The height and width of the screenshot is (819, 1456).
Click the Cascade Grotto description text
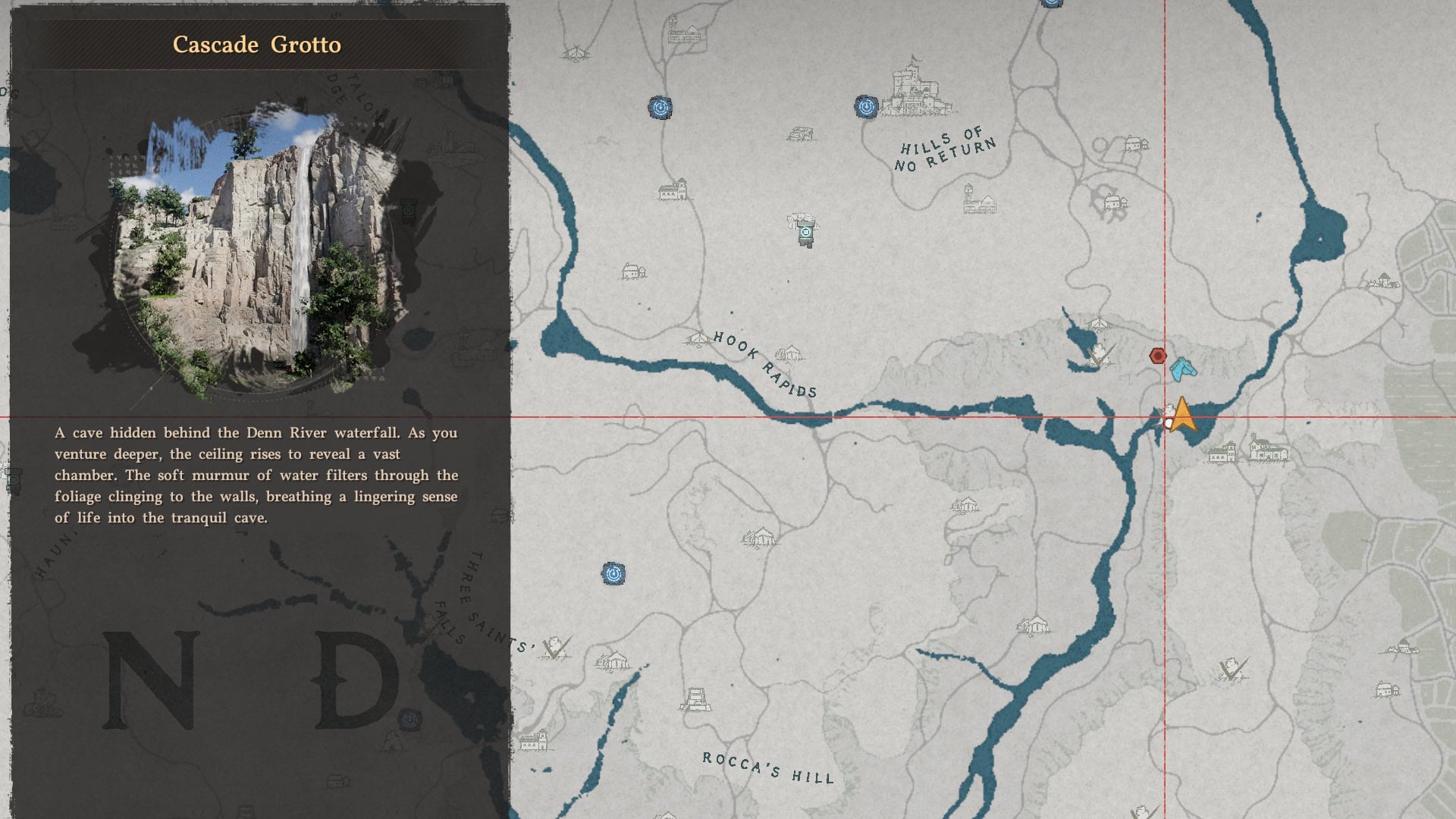[256, 475]
